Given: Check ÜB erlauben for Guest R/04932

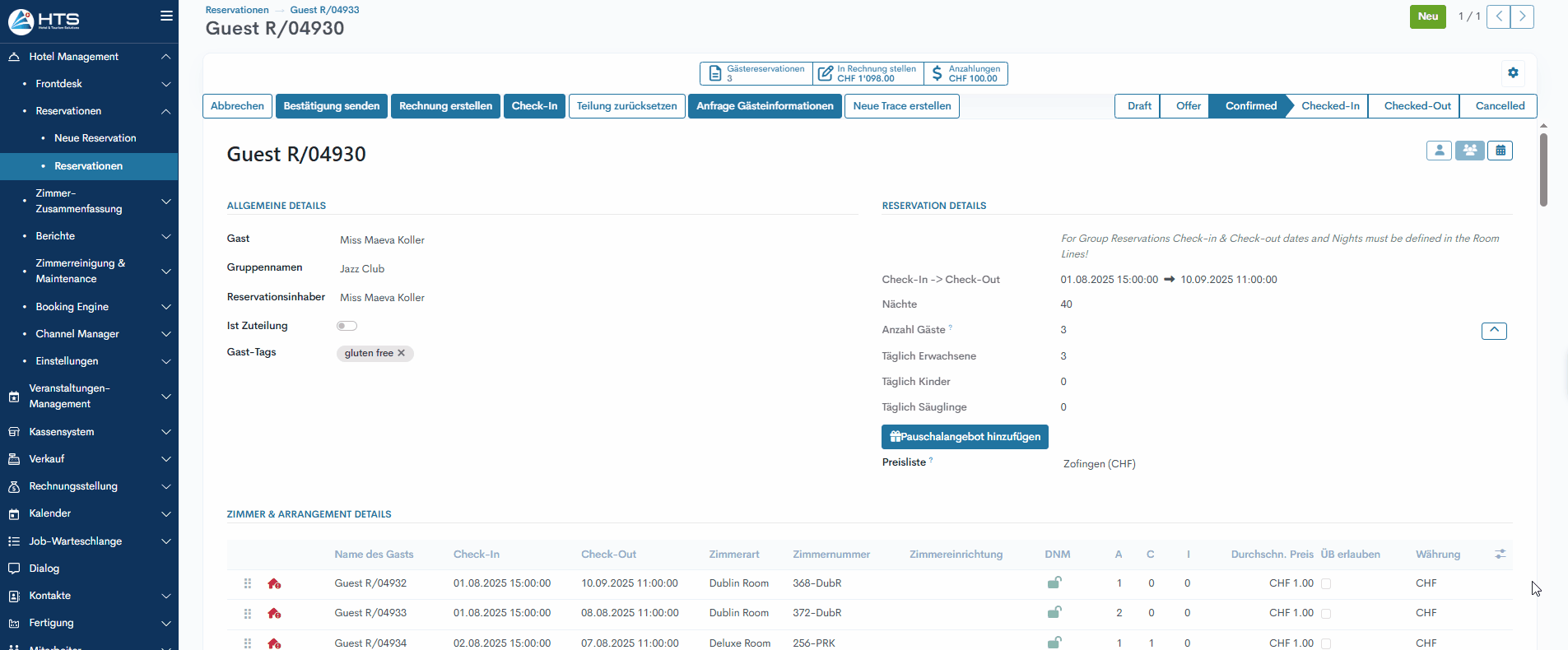Looking at the screenshot, I should pos(1326,583).
